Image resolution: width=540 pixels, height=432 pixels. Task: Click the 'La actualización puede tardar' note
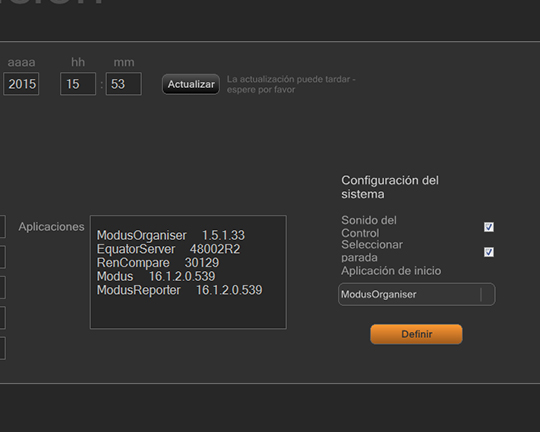tap(291, 84)
